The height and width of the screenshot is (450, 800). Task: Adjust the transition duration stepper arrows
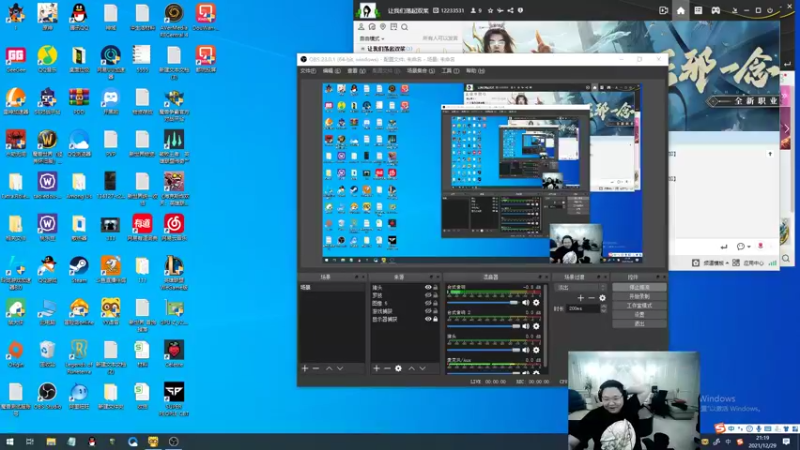coord(604,309)
